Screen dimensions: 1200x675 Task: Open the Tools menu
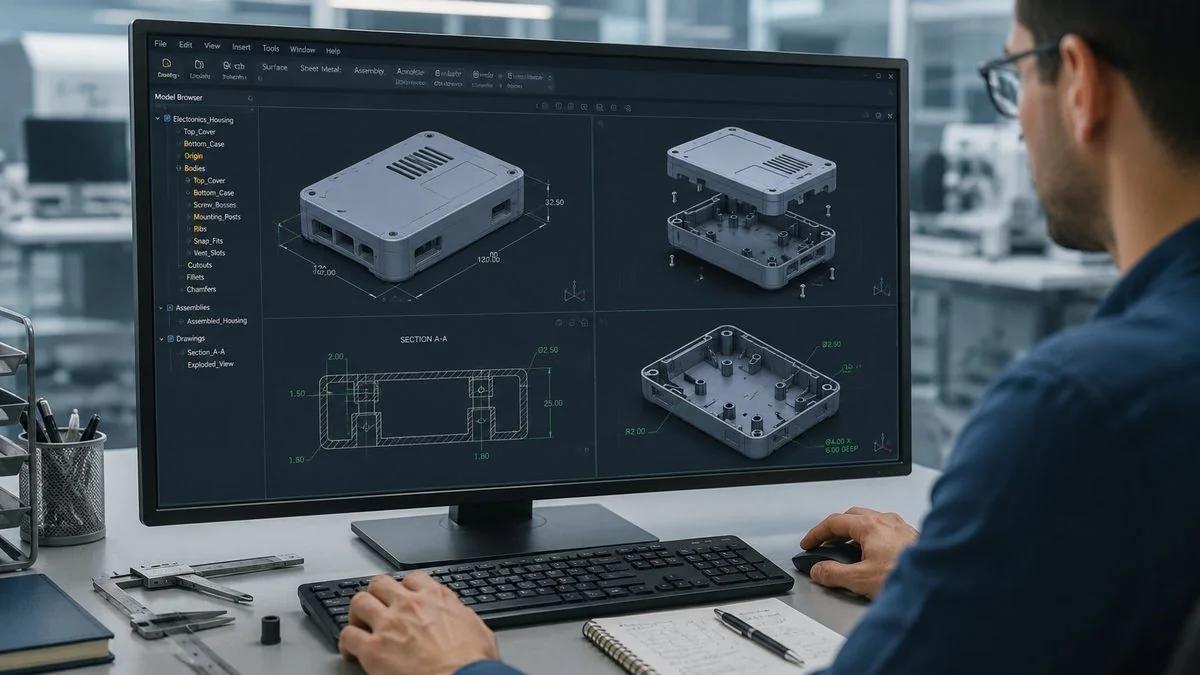click(271, 48)
